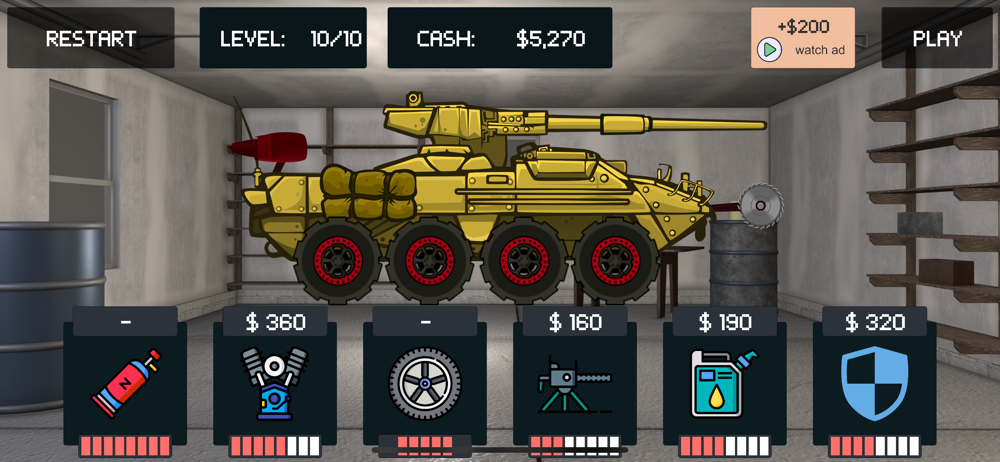Click the RESTART button
1000x462 pixels.
(91, 38)
